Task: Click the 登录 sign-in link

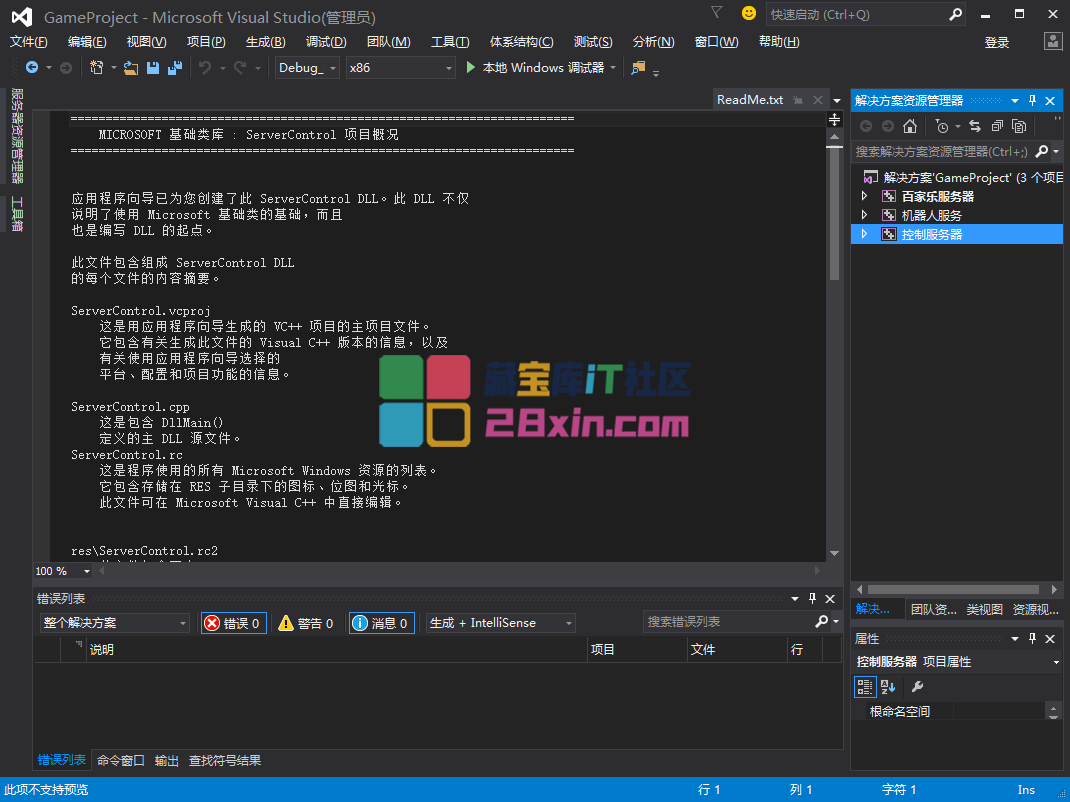Action: (997, 42)
